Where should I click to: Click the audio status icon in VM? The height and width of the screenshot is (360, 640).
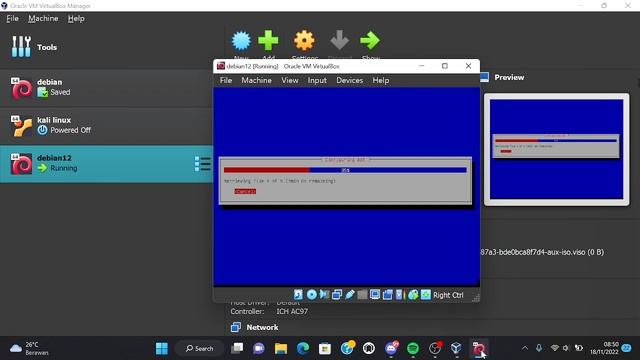click(x=324, y=295)
